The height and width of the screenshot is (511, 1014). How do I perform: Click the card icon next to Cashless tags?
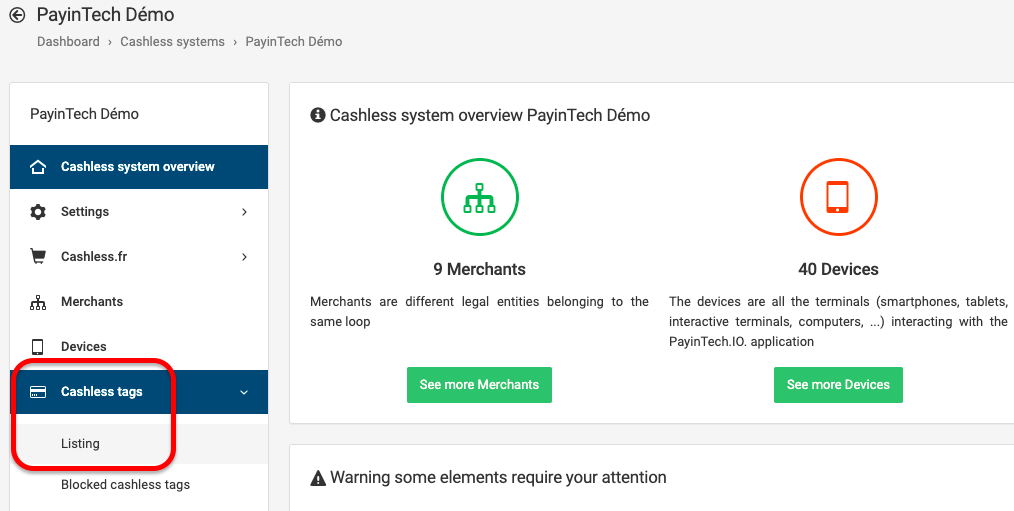tap(38, 392)
